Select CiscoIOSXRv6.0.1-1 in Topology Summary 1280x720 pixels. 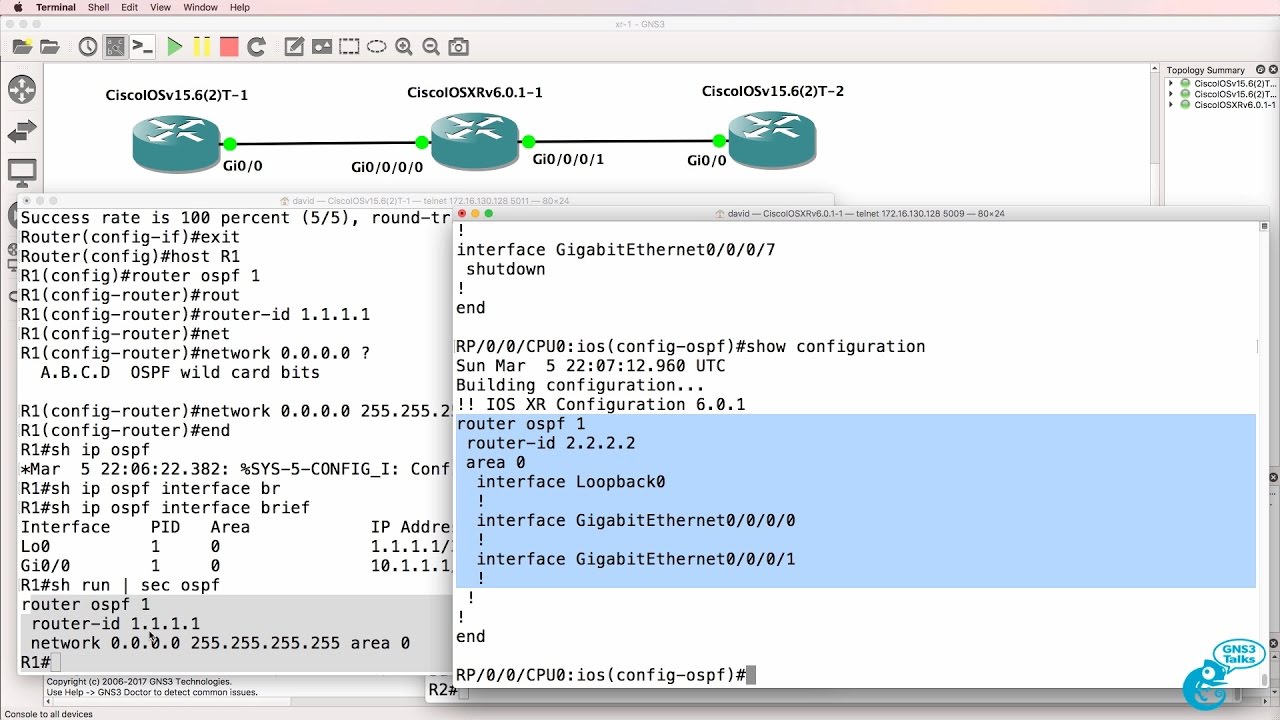1235,104
